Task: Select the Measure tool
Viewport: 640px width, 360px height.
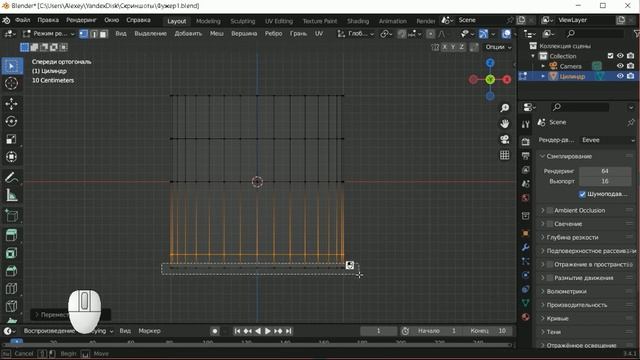Action: click(11, 196)
